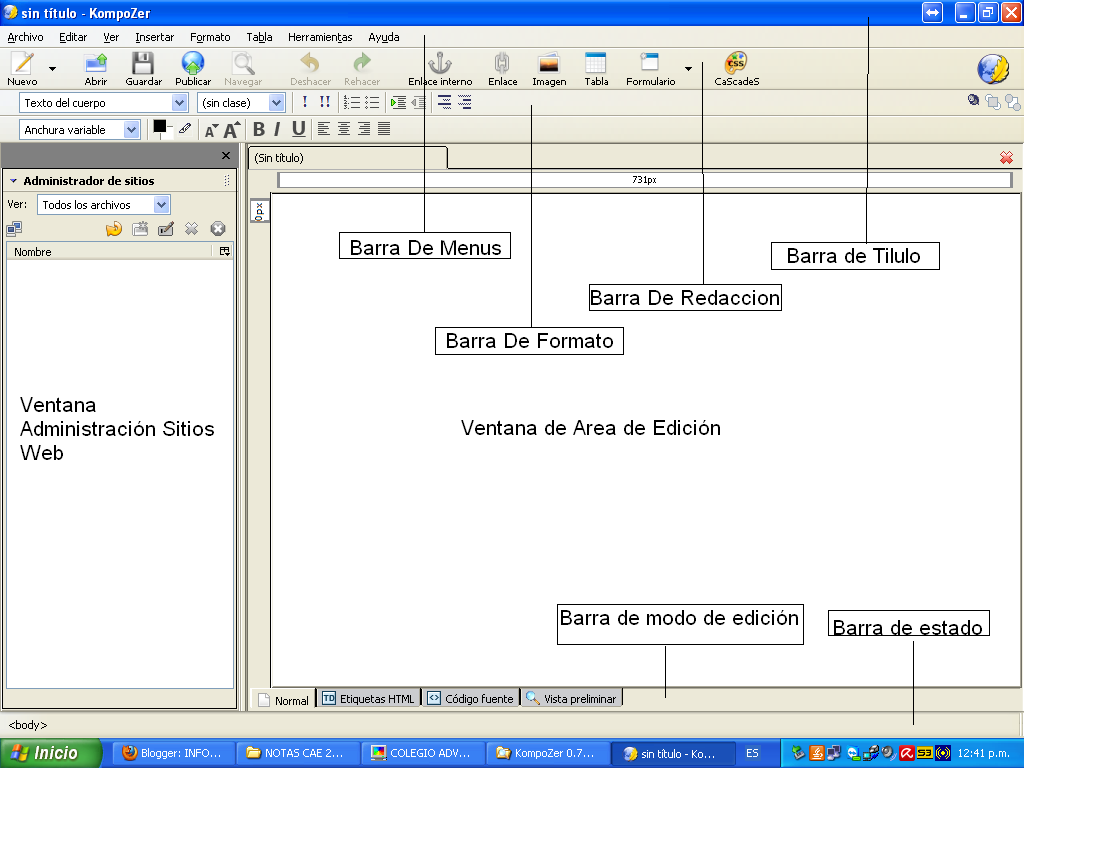The image size is (1095, 864).
Task: Switch to Vista preliminar view
Action: tap(571, 698)
